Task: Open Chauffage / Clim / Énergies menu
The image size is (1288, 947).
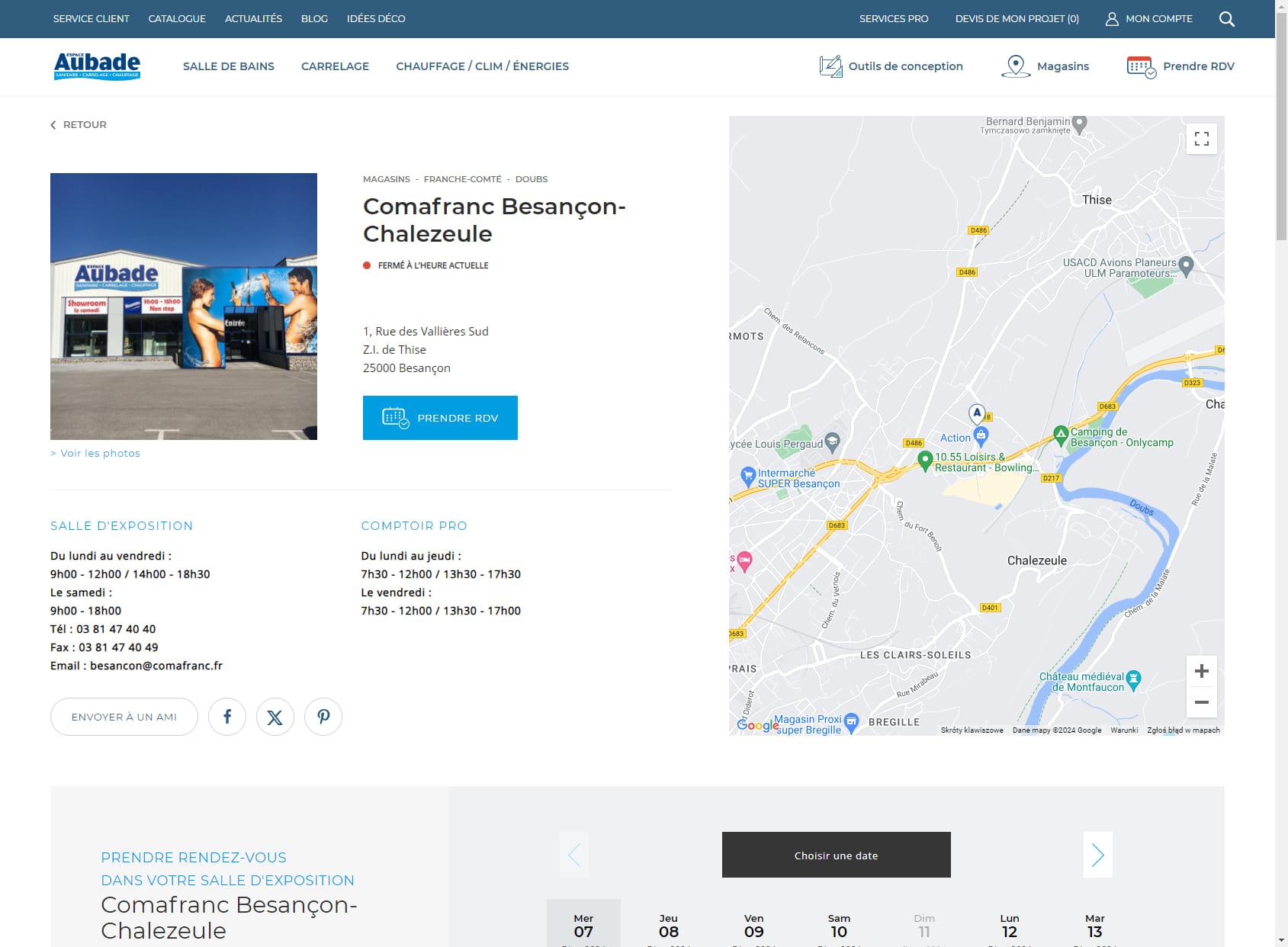Action: tap(482, 66)
